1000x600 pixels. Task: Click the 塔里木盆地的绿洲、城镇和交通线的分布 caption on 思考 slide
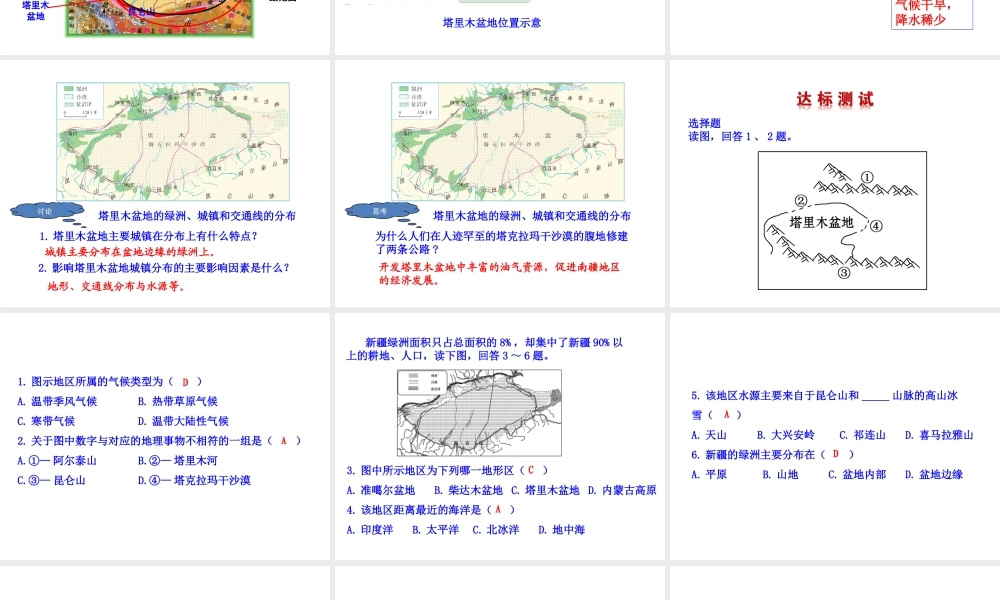coord(532,216)
